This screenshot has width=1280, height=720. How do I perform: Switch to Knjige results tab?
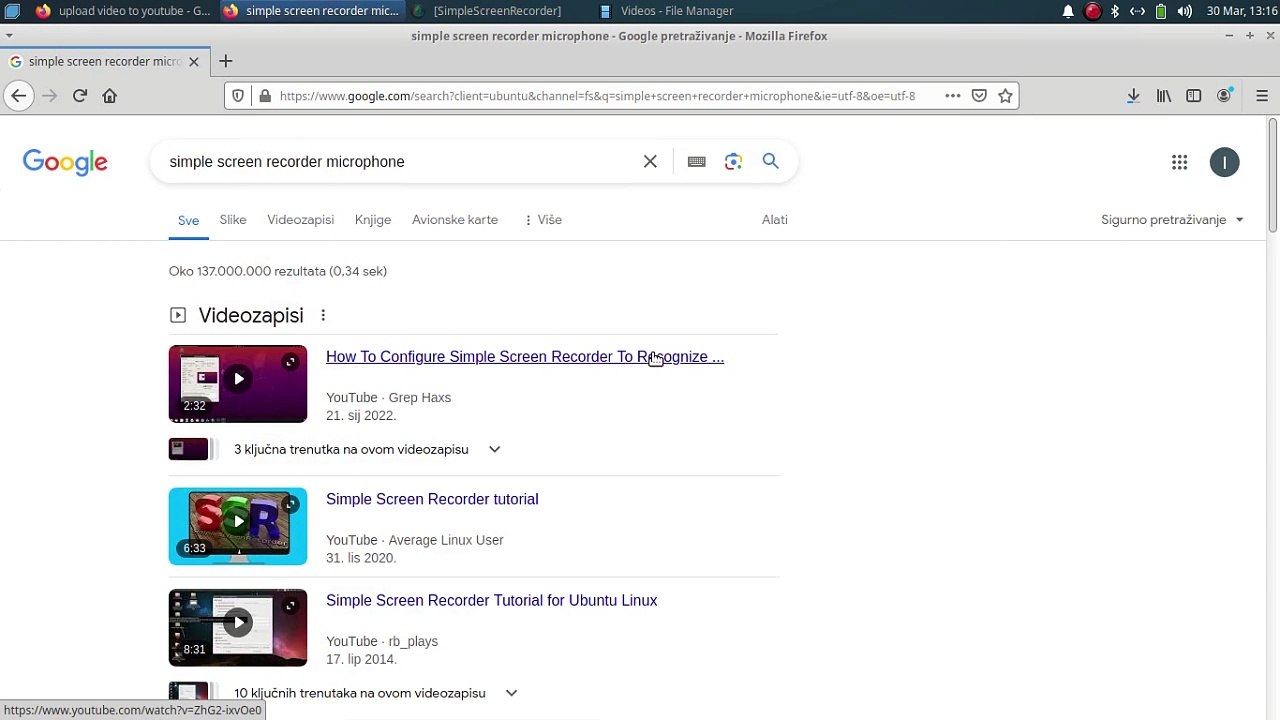[373, 220]
